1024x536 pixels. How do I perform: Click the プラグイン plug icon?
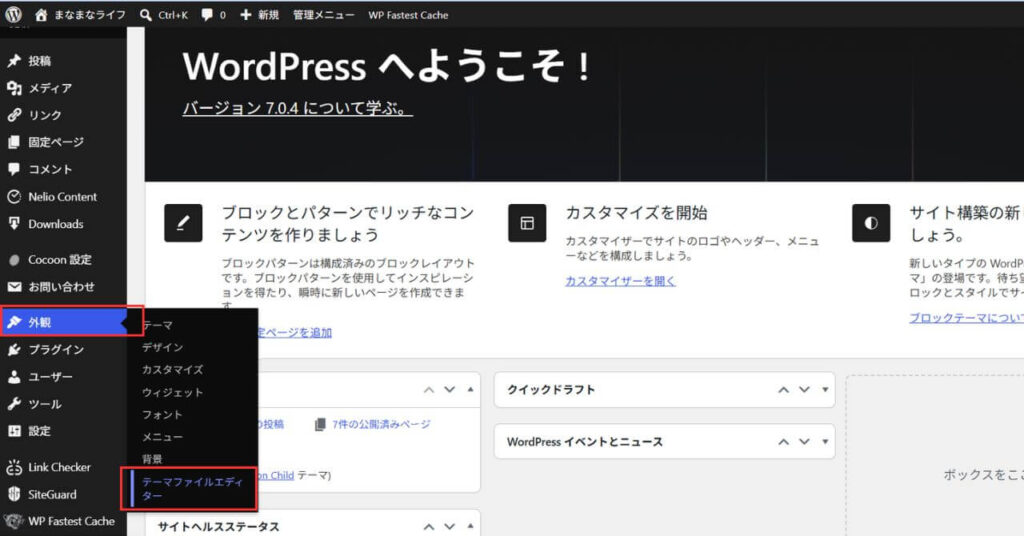(x=14, y=350)
